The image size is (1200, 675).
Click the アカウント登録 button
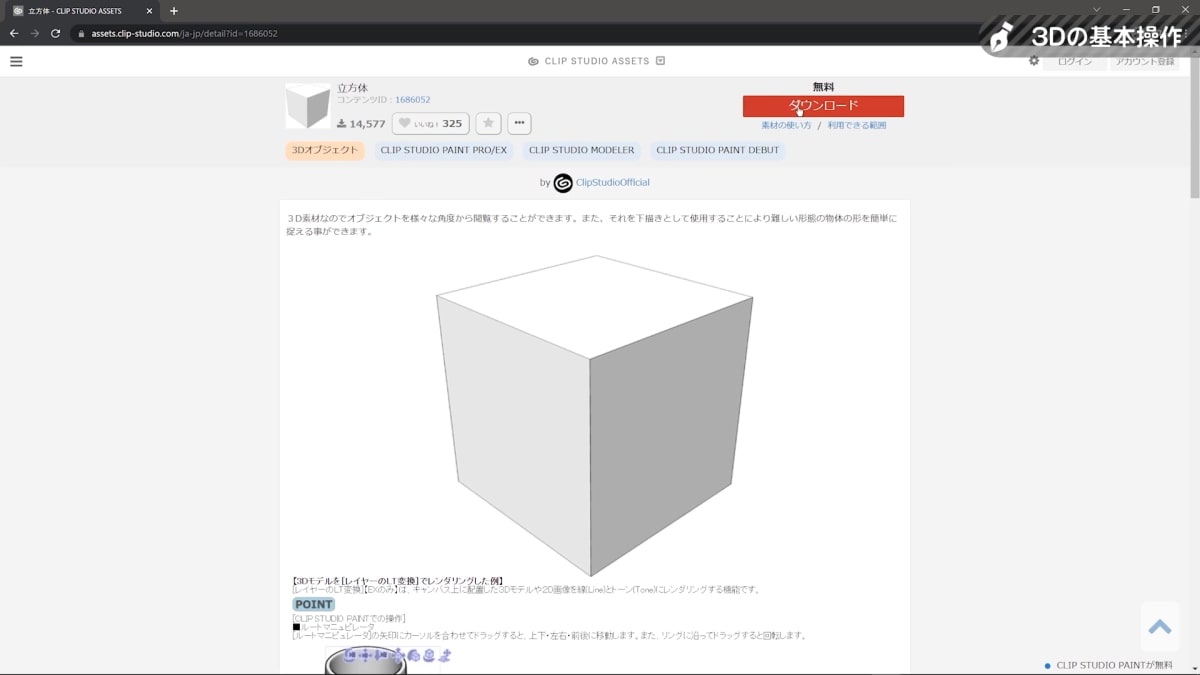pyautogui.click(x=1145, y=62)
